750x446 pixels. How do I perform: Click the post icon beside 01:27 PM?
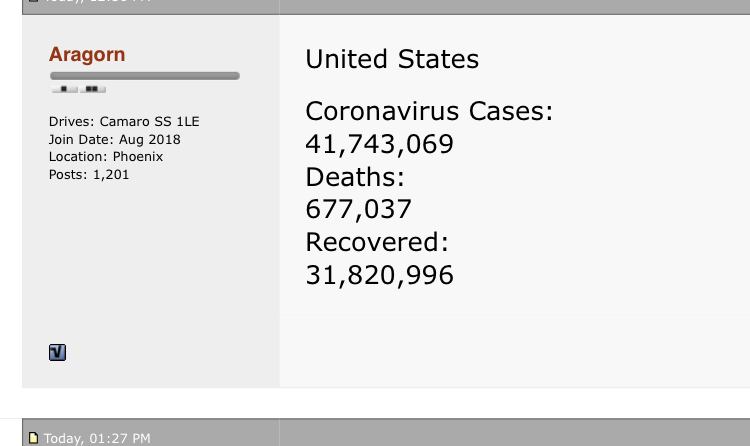pyautogui.click(x=33, y=438)
